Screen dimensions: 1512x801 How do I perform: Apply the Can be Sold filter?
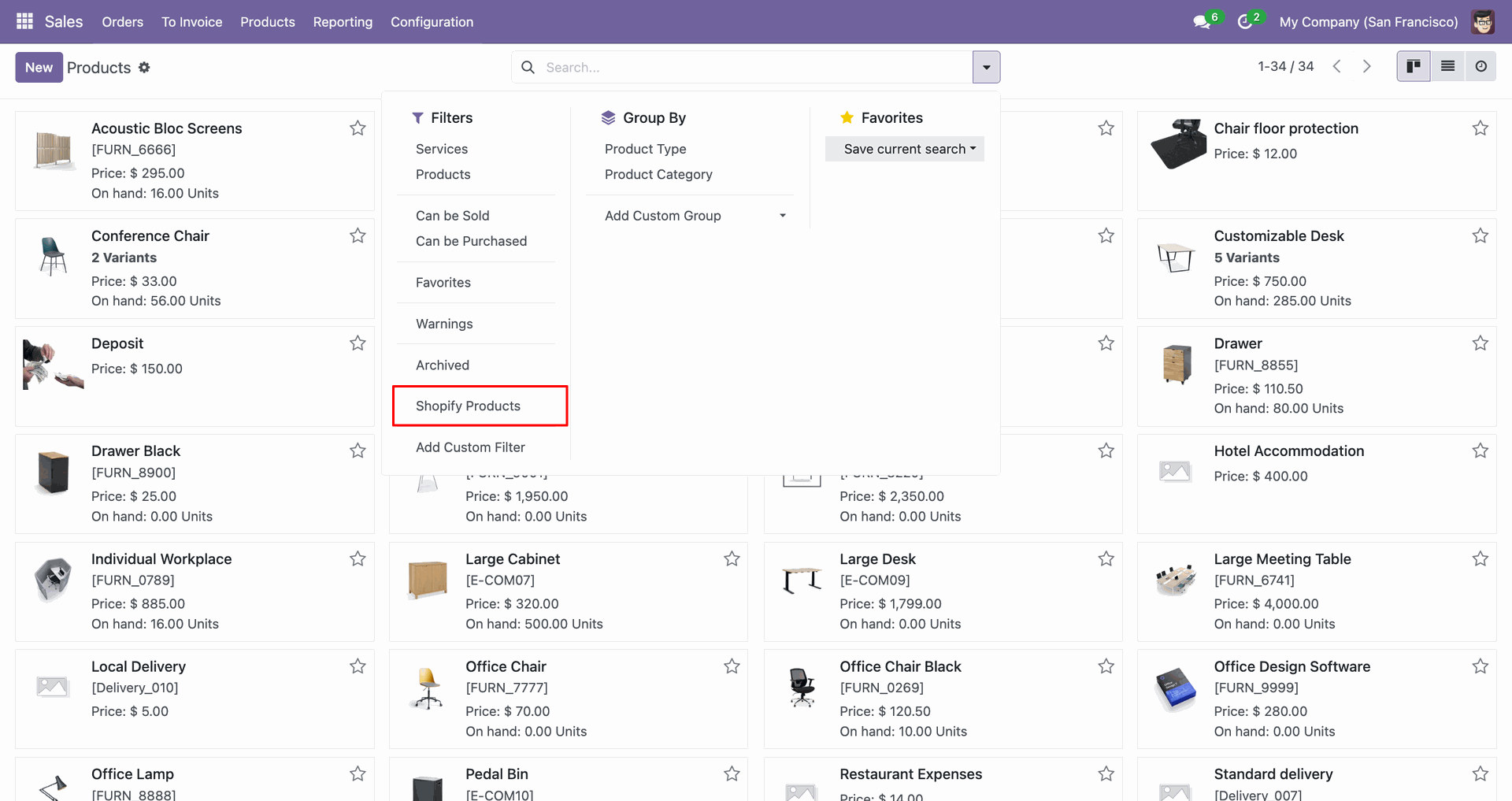(453, 216)
